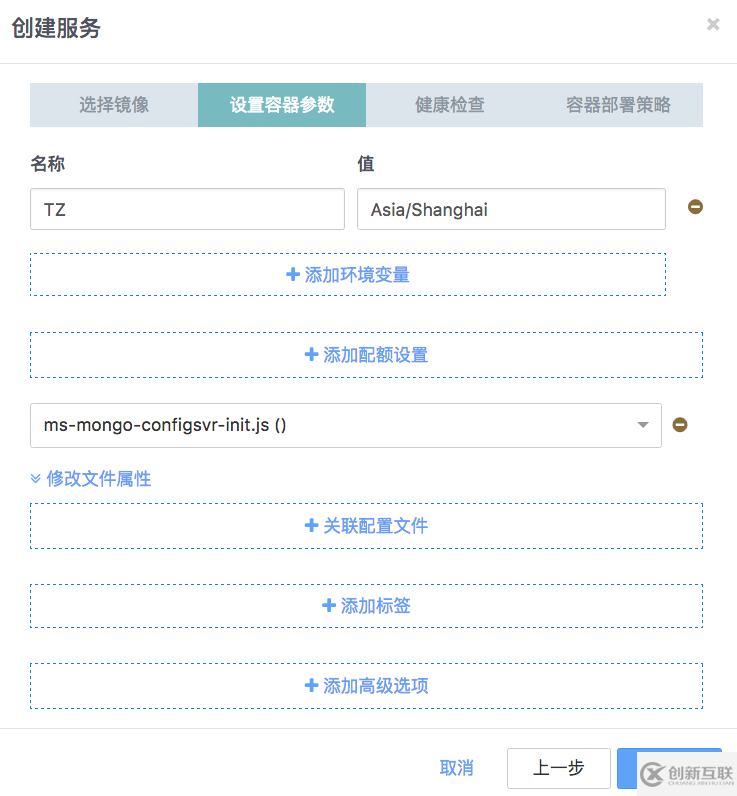Go to 健康检查 tab
The height and width of the screenshot is (796, 737).
click(450, 105)
